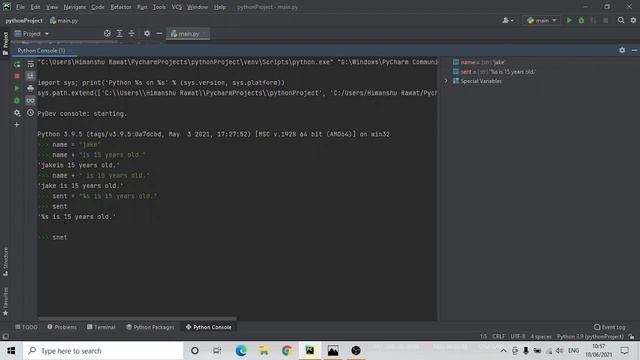Click the Windows taskbar search box
The image size is (640, 360).
coord(103,351)
